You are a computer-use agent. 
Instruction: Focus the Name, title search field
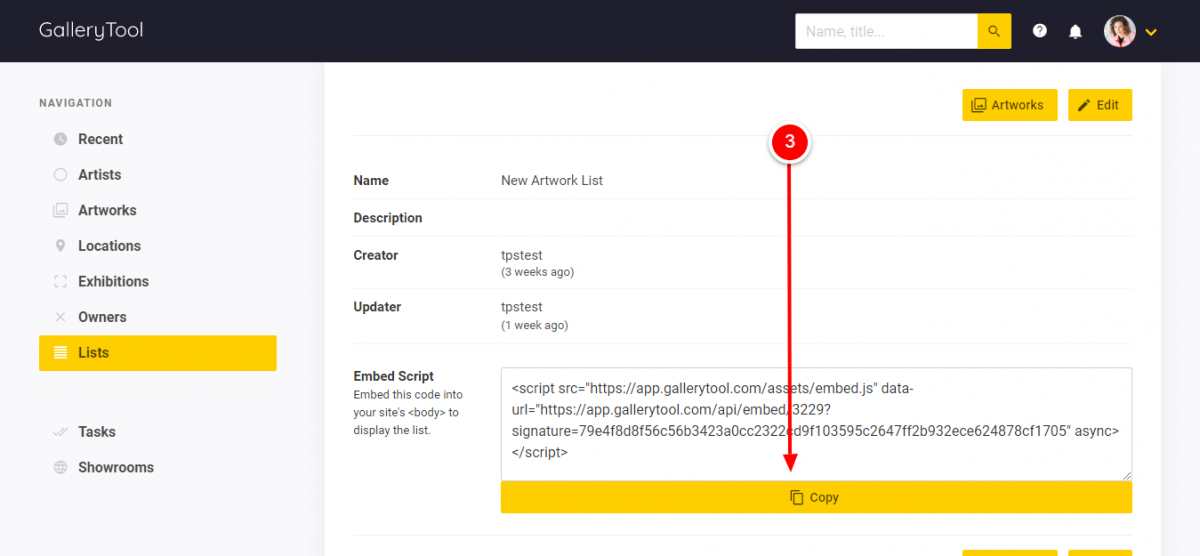click(886, 31)
